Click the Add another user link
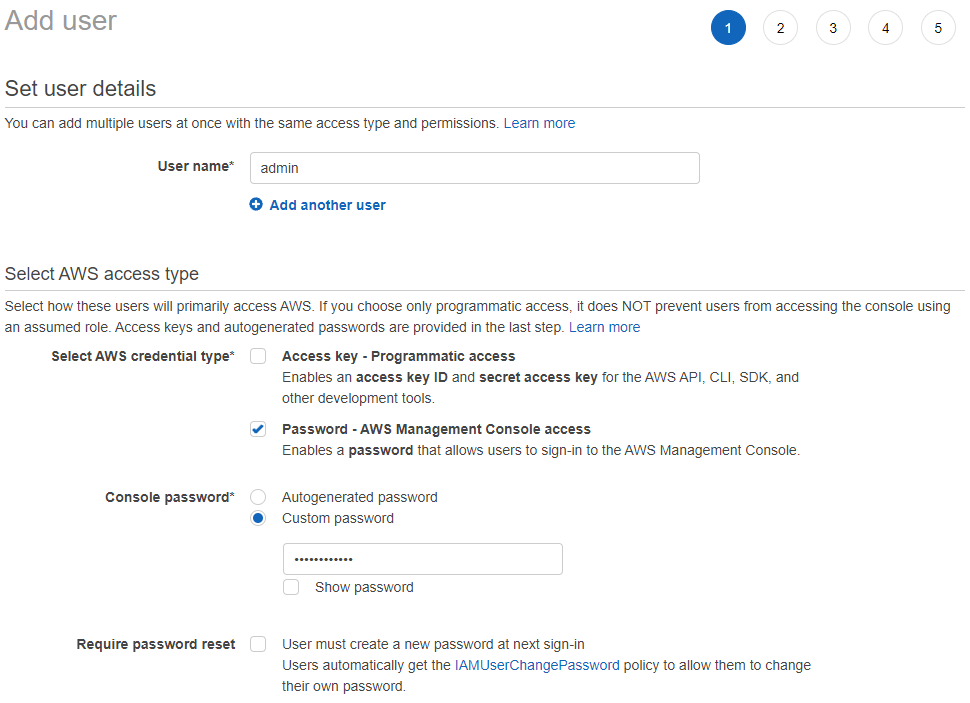The image size is (970, 703). [327, 205]
